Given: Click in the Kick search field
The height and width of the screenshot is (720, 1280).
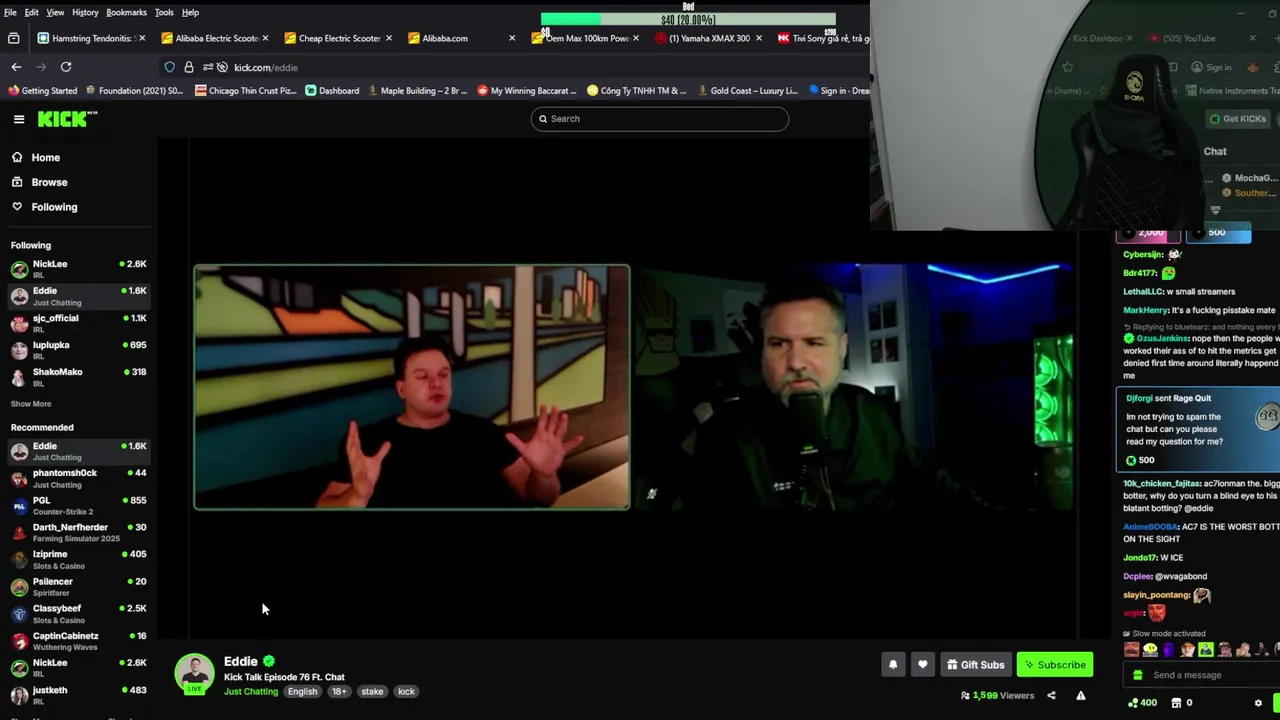Looking at the screenshot, I should tap(660, 119).
